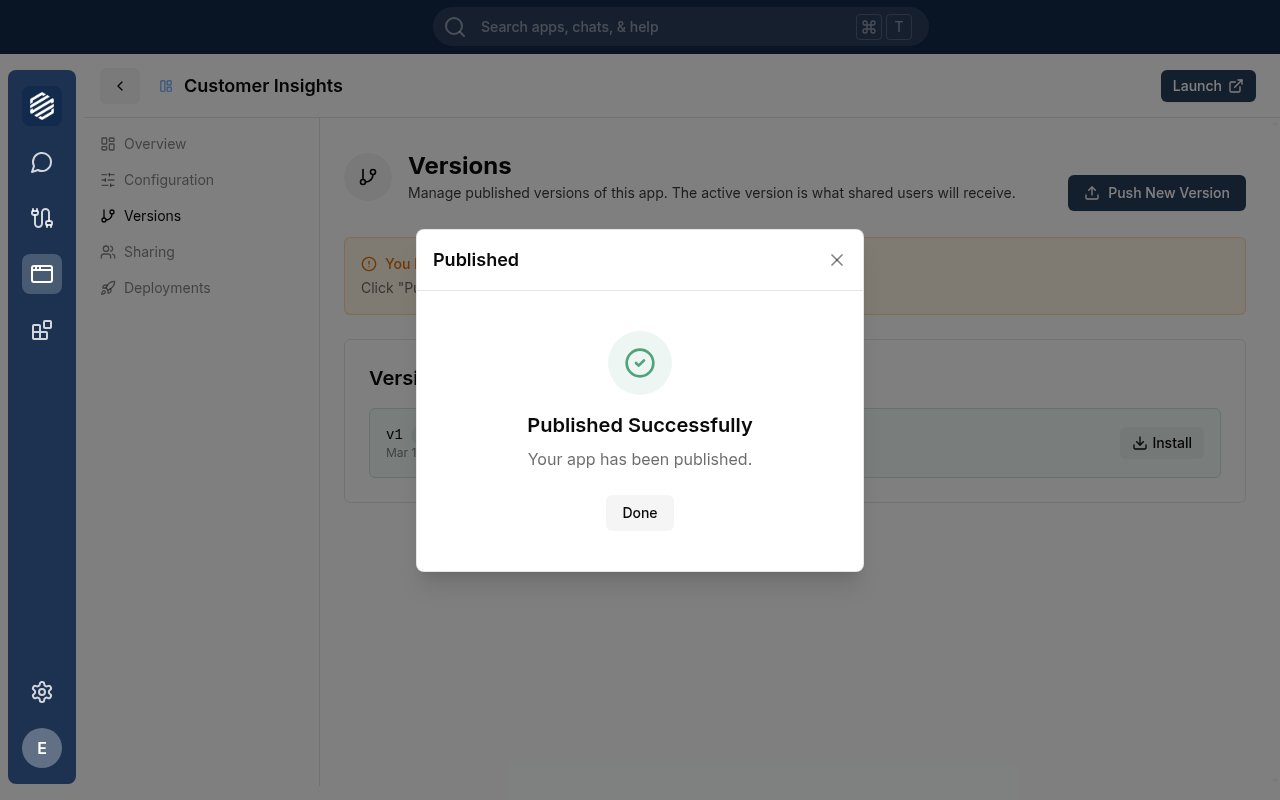Click the Customer Insights title
Image resolution: width=1280 pixels, height=800 pixels.
tap(263, 86)
